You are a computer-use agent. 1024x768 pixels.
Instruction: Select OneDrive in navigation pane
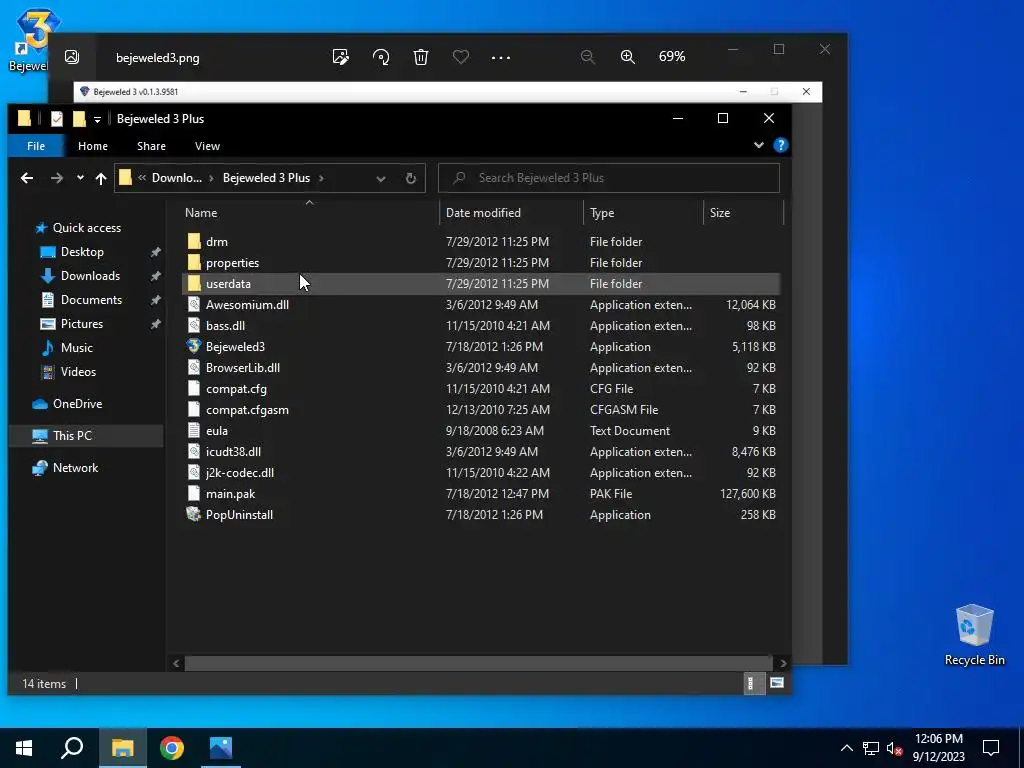(77, 404)
